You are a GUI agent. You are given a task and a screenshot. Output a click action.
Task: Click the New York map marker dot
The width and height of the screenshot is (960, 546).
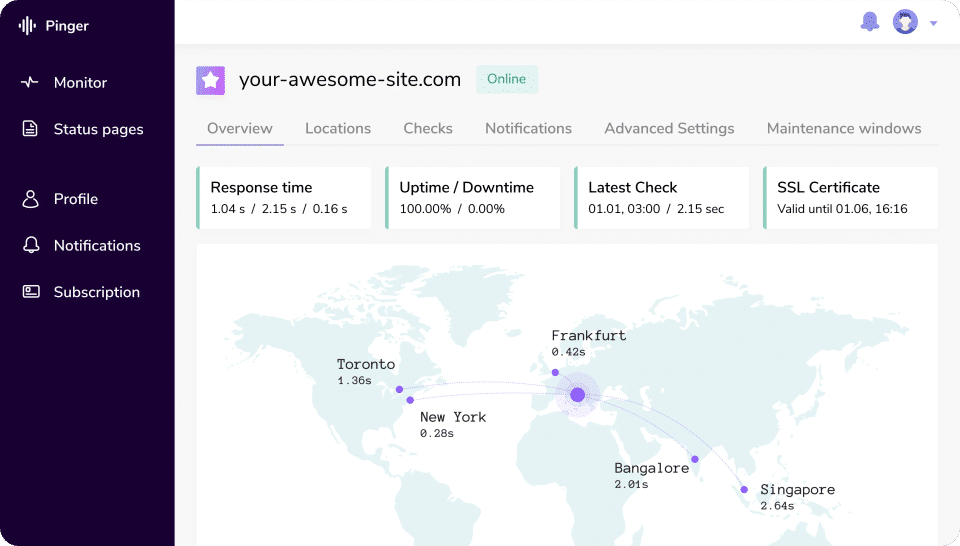tap(410, 400)
